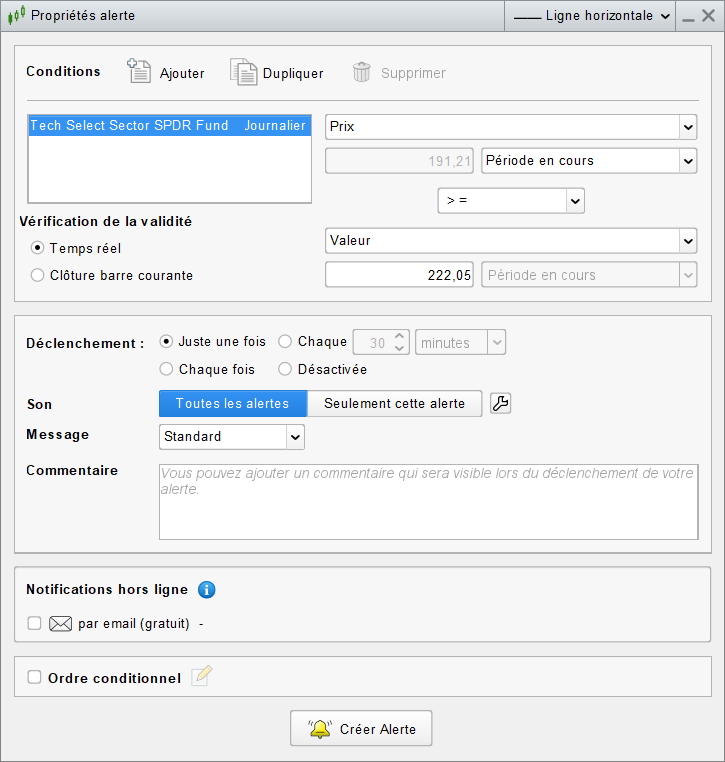This screenshot has height=762, width=725.
Task: Click the ProRealTime candlestick window icon
Action: click(x=16, y=15)
